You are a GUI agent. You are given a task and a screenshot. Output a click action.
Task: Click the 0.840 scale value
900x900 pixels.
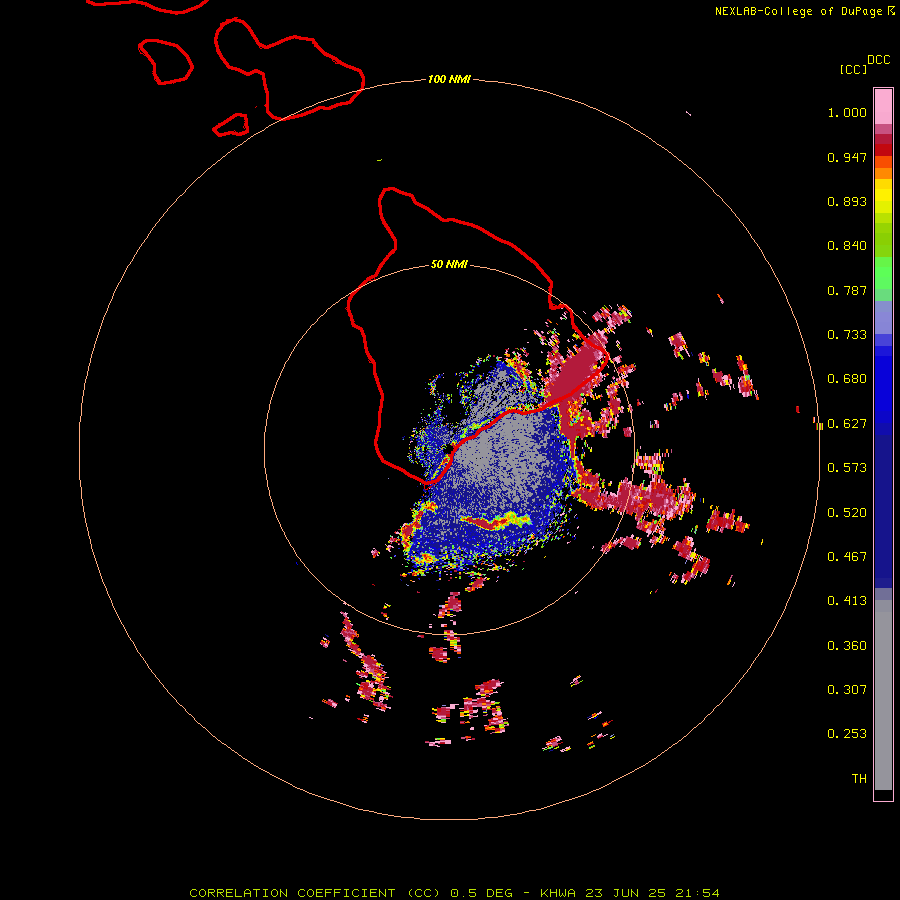(847, 246)
